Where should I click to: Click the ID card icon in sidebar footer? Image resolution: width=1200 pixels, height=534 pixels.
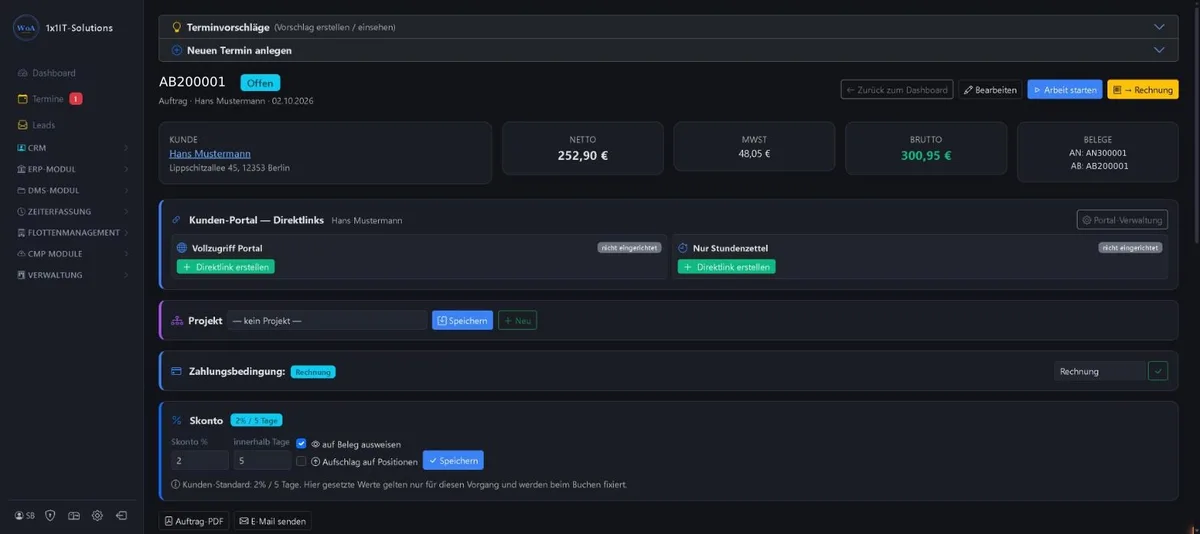tap(74, 515)
